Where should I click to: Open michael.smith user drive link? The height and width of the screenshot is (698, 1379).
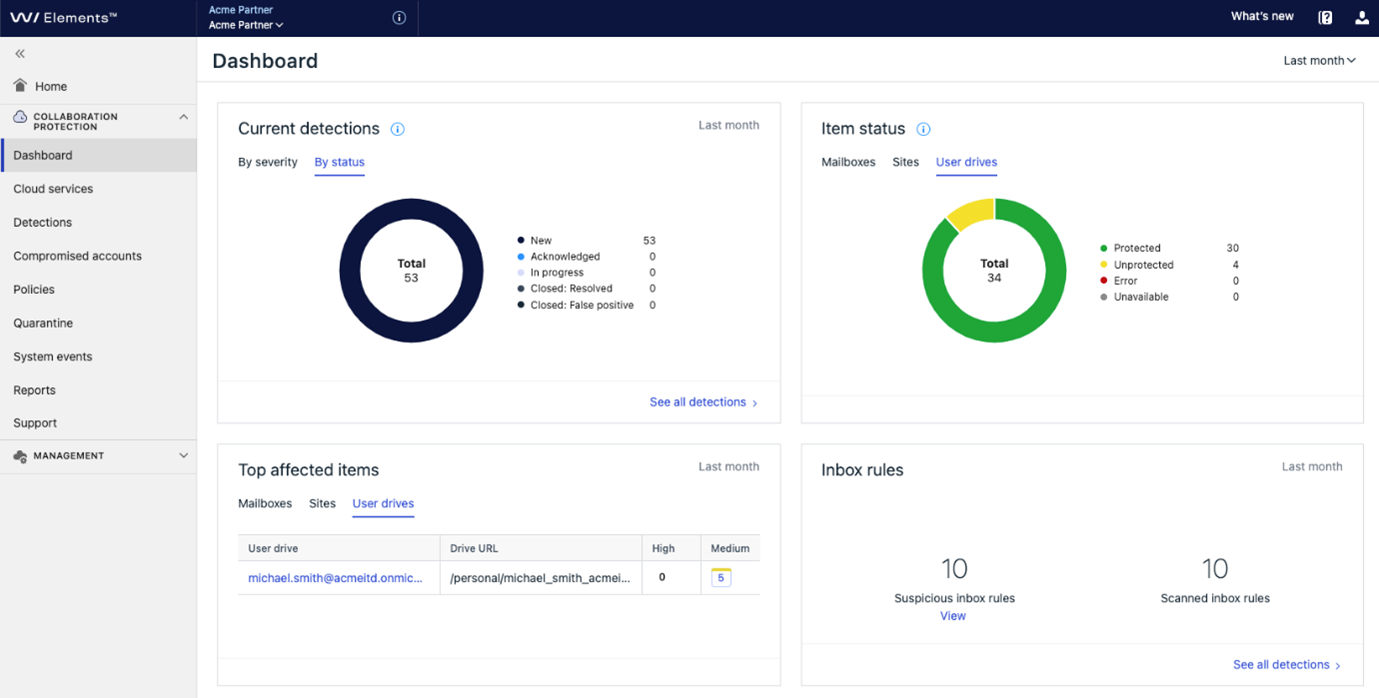[336, 578]
